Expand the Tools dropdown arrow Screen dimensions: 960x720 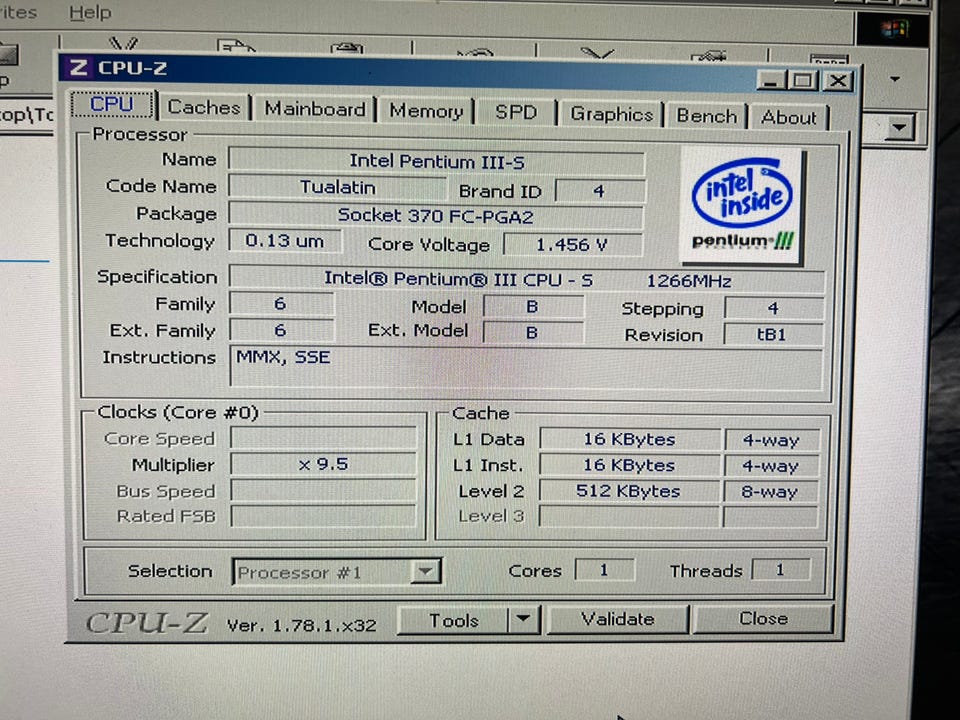(523, 620)
